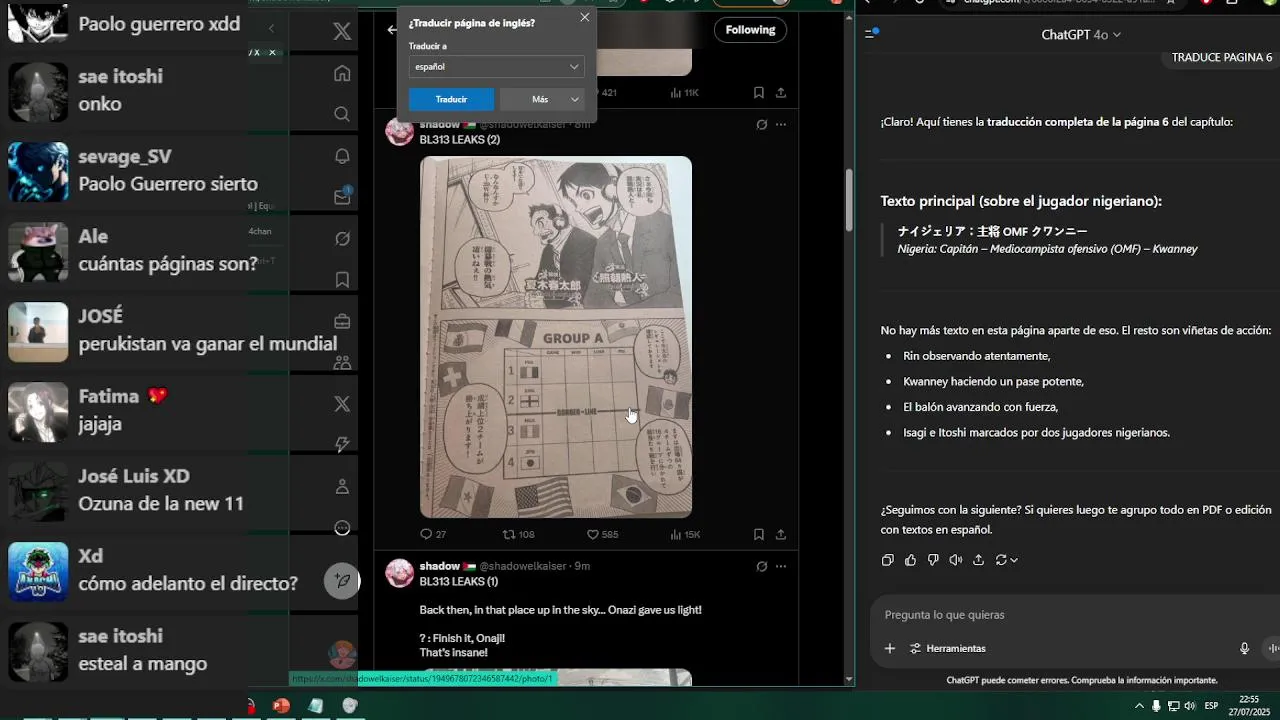This screenshot has height=720, width=1280.
Task: Click shadow avatar on LEAKS (2) post
Action: [399, 131]
